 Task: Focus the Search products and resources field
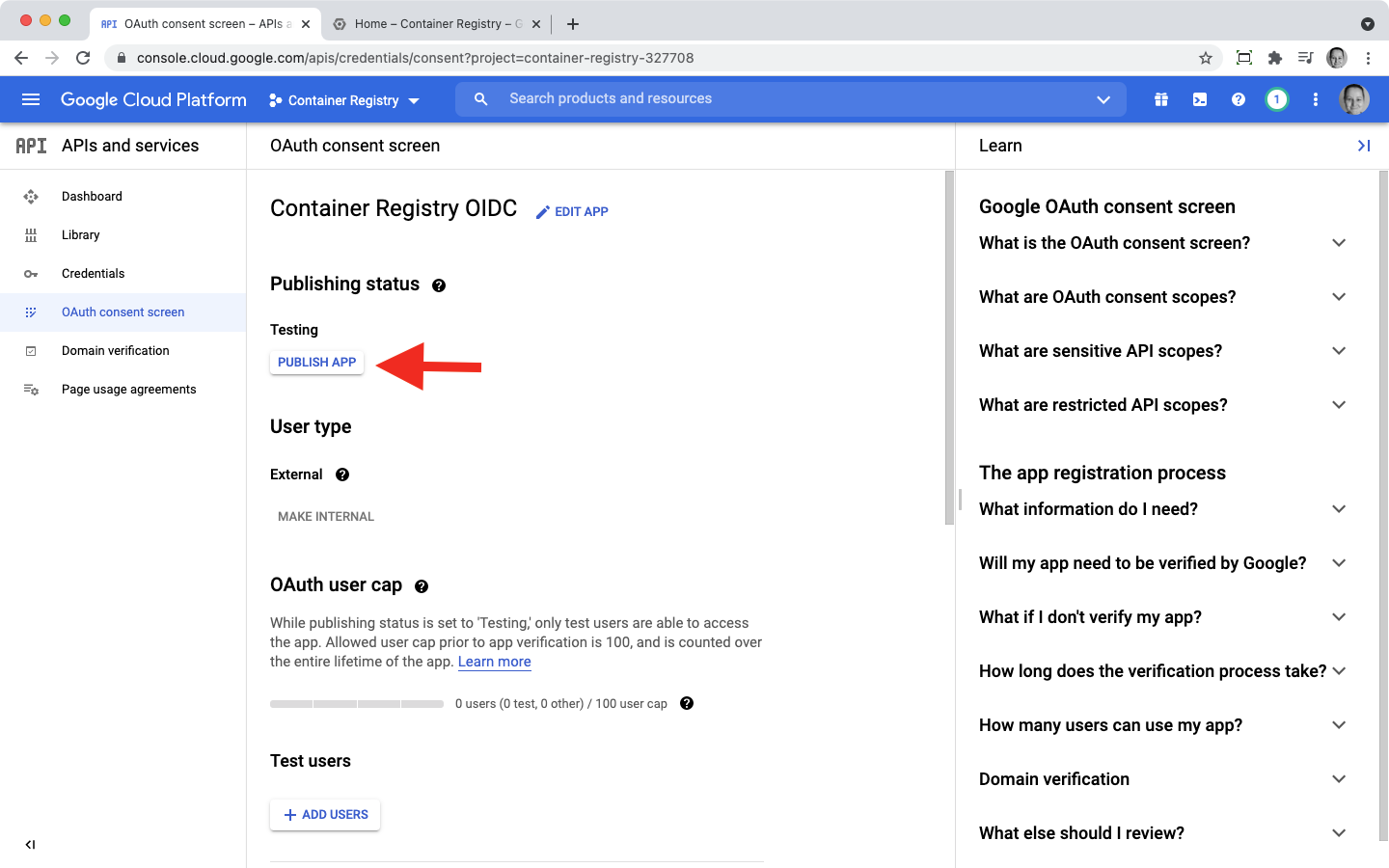tap(791, 99)
